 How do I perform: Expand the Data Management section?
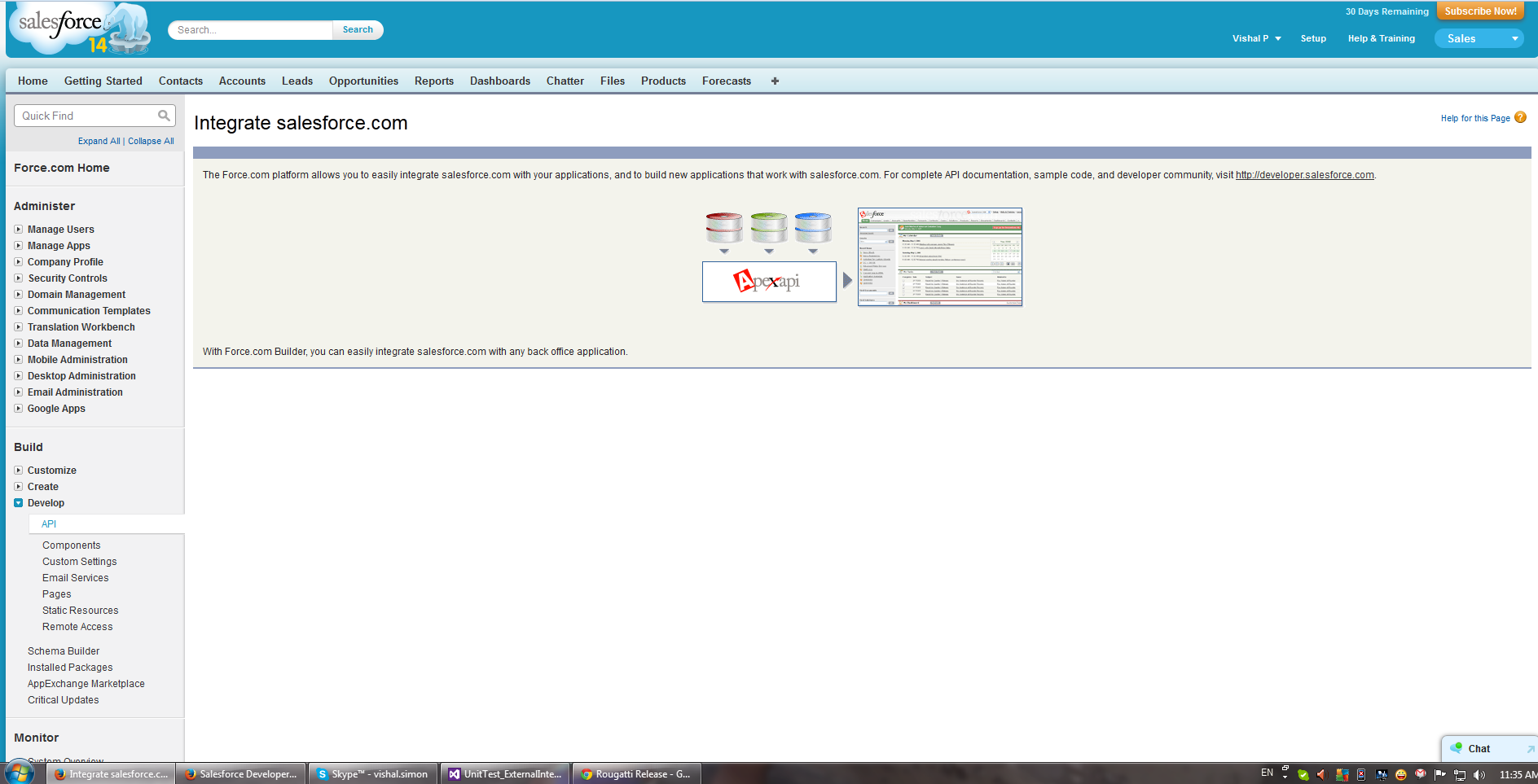pos(18,344)
